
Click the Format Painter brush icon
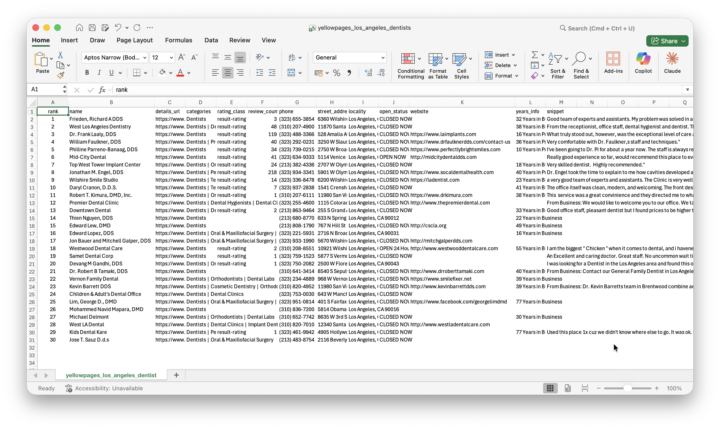(x=60, y=75)
